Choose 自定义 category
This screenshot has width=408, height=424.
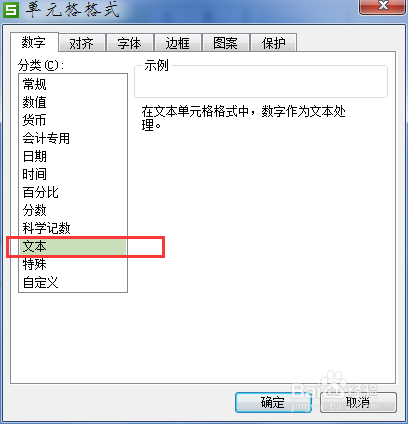pyautogui.click(x=73, y=282)
